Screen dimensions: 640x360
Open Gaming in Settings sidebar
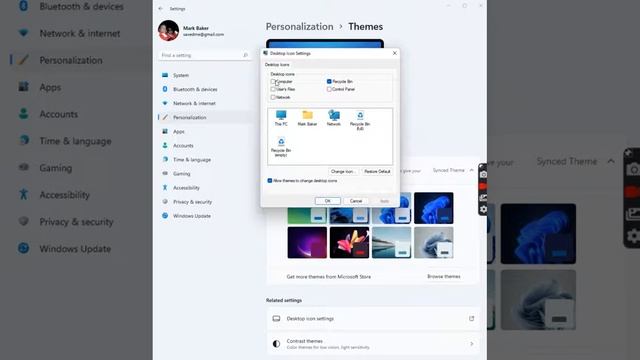coord(181,174)
